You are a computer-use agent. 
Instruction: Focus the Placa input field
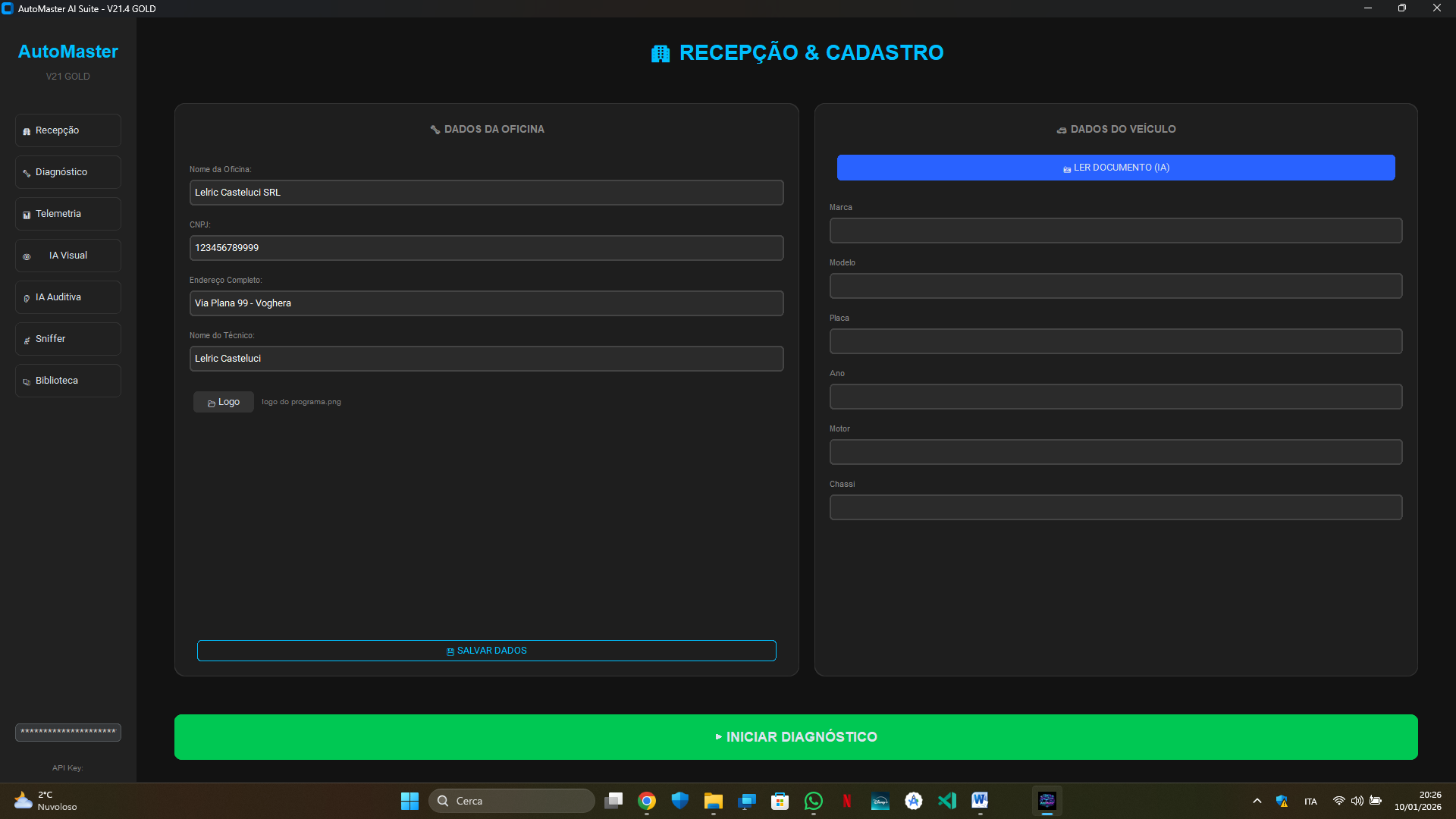[x=1116, y=340]
